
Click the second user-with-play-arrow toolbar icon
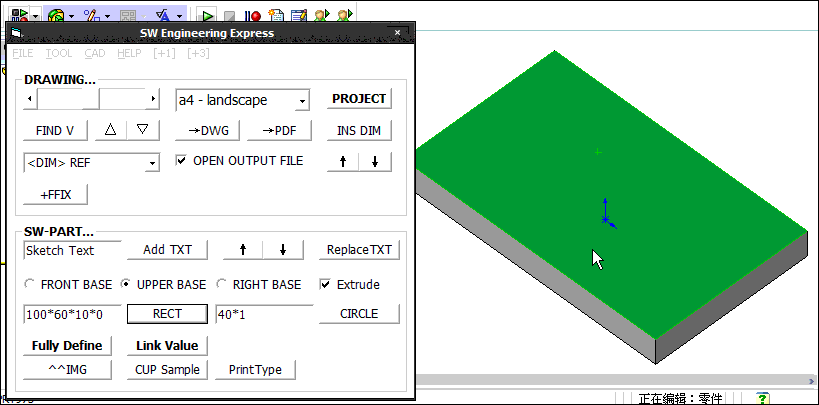[x=345, y=15]
